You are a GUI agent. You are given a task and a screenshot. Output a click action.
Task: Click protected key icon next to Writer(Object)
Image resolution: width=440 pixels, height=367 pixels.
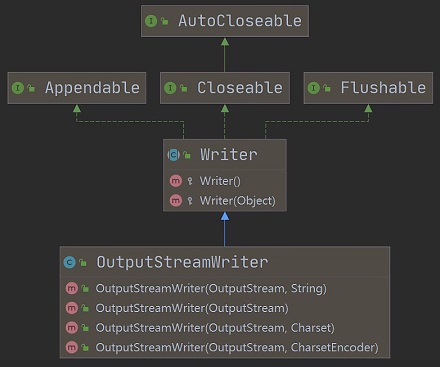click(x=190, y=201)
